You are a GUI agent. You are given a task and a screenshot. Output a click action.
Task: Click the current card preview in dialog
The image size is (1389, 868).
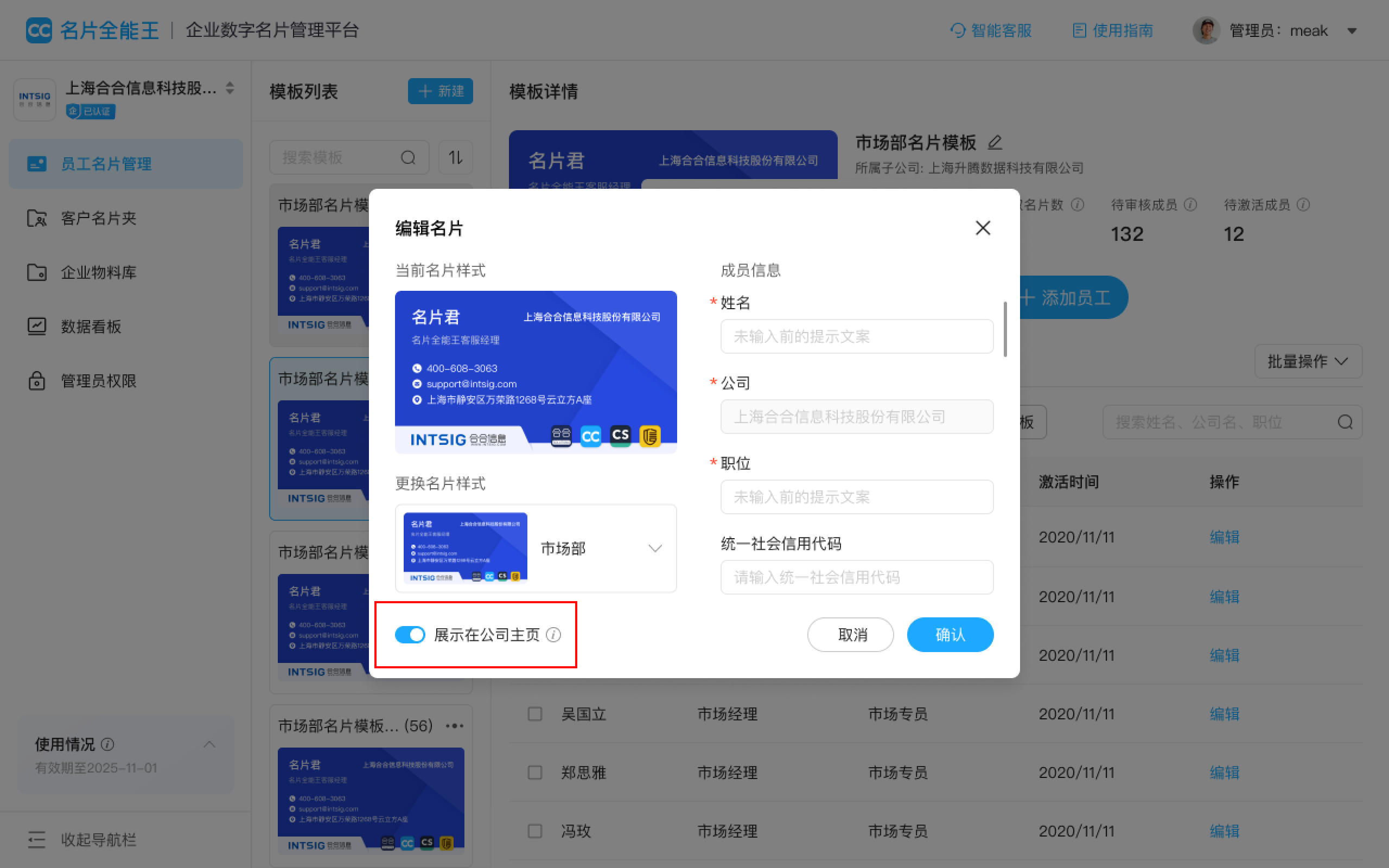point(536,372)
